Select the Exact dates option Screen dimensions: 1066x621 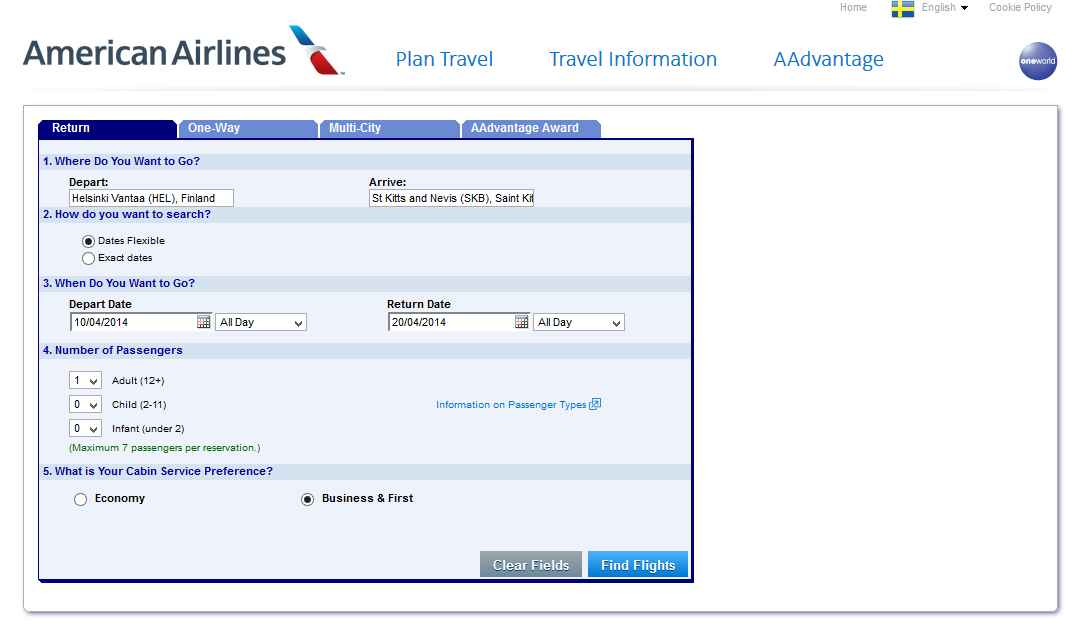pyautogui.click(x=89, y=258)
